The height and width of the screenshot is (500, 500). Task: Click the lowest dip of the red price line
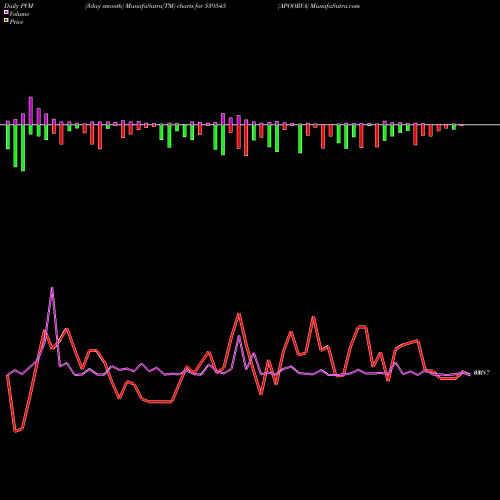[15, 431]
